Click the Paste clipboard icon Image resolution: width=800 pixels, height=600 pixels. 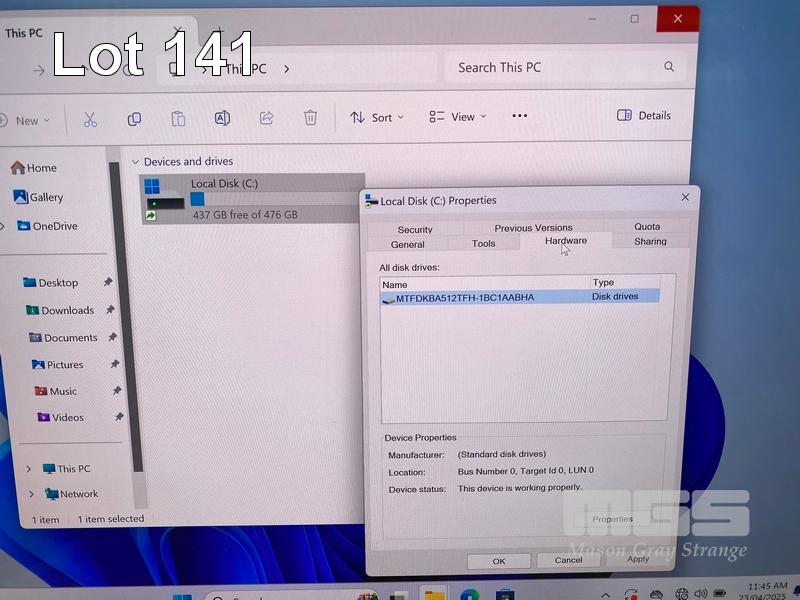click(178, 119)
